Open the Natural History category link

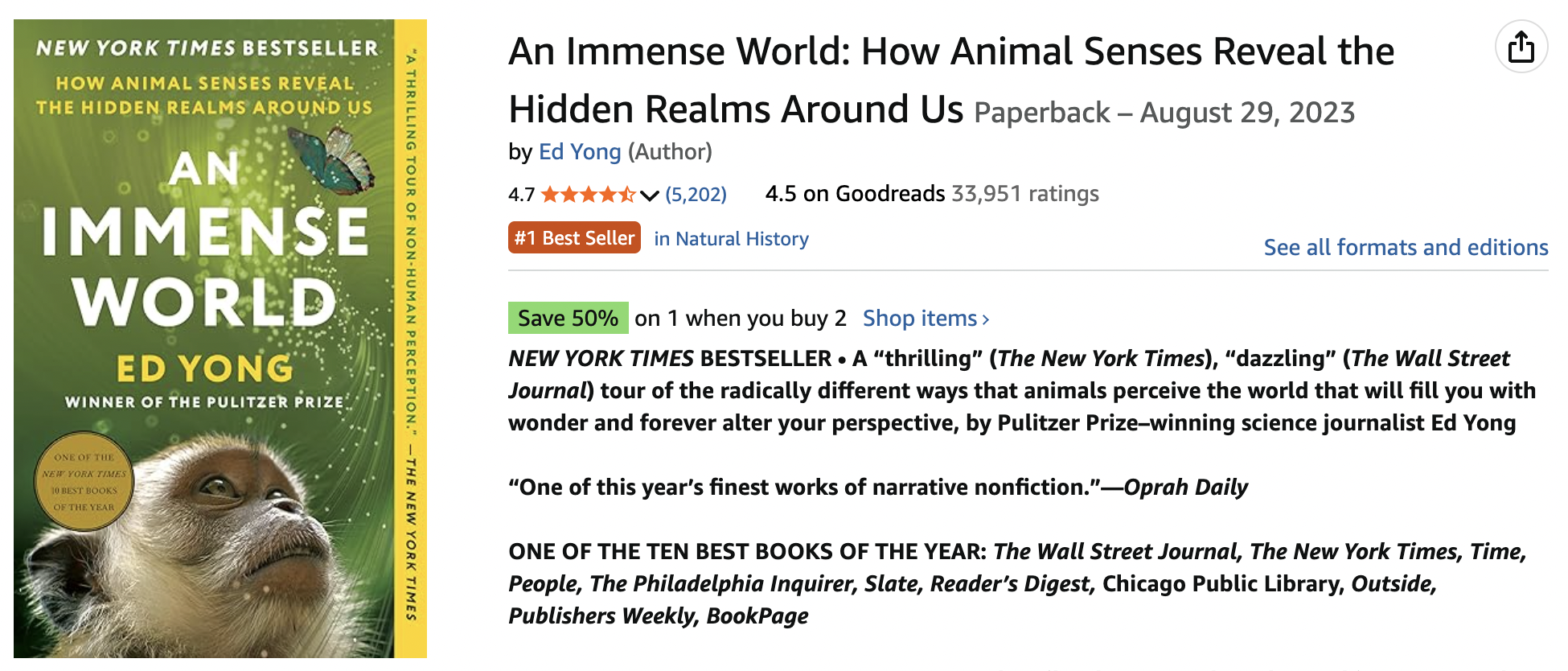click(731, 239)
